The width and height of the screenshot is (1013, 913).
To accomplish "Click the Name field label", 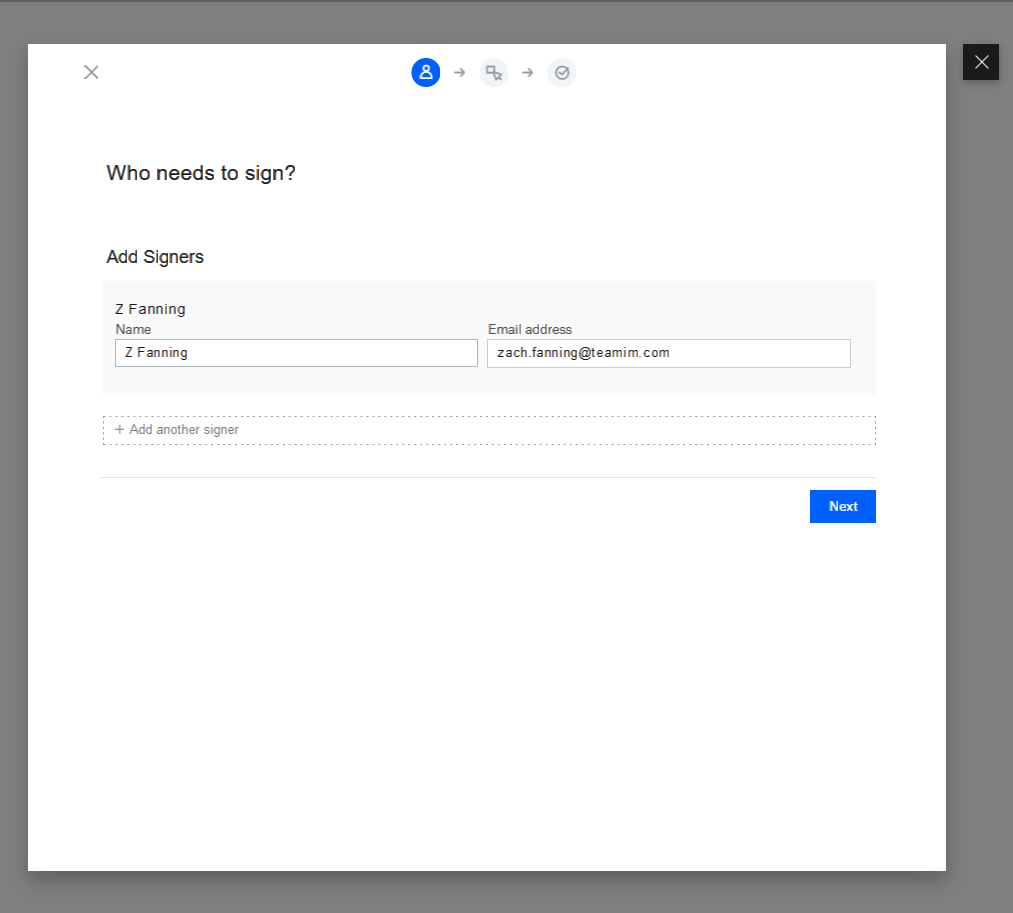I will (x=132, y=329).
